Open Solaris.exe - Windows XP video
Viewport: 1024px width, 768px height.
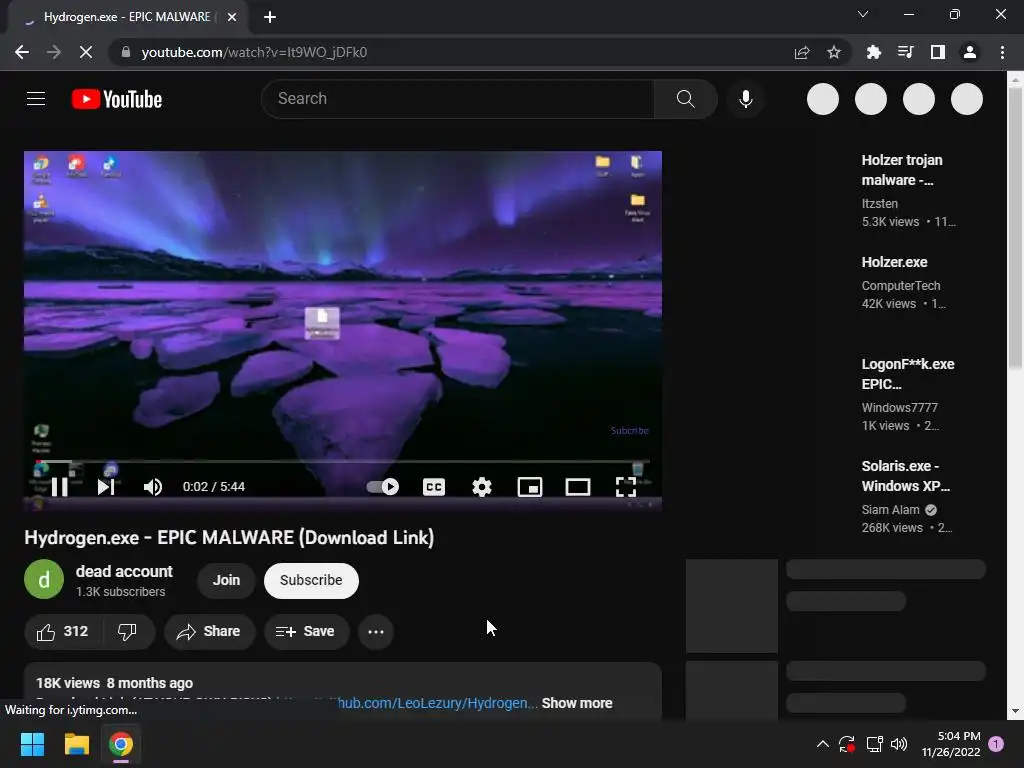(905, 475)
